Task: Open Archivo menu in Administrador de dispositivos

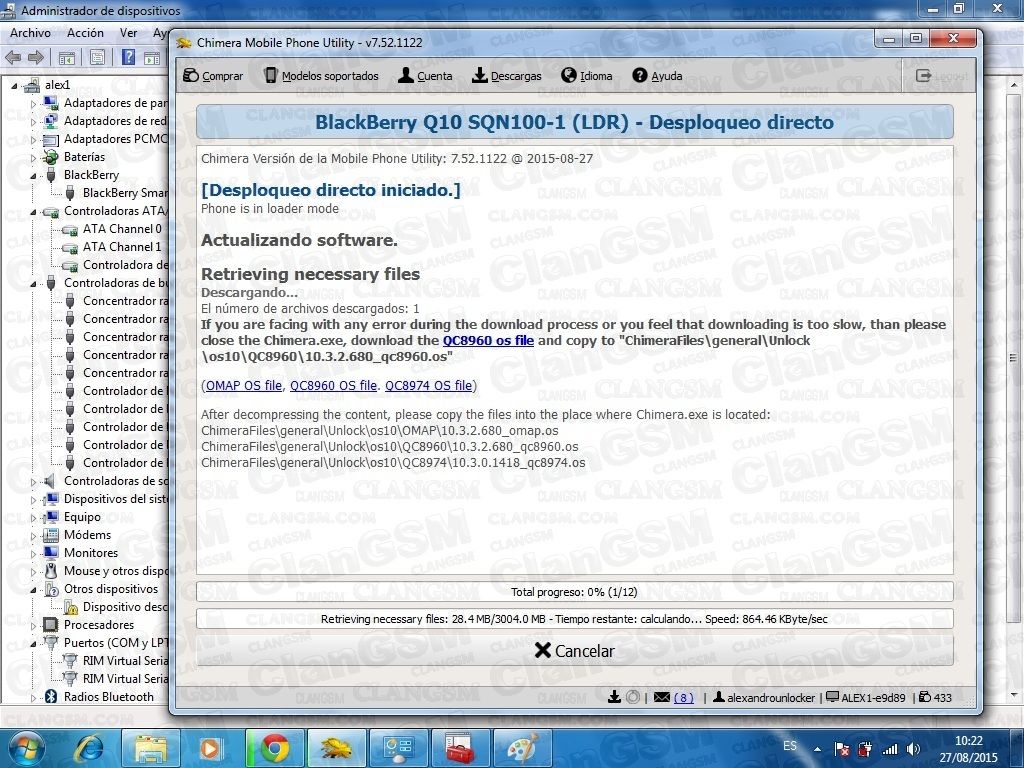Action: pyautogui.click(x=30, y=33)
